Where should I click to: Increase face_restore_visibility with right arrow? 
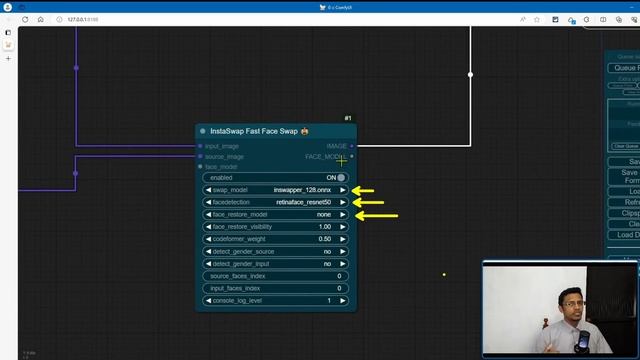[343, 227]
